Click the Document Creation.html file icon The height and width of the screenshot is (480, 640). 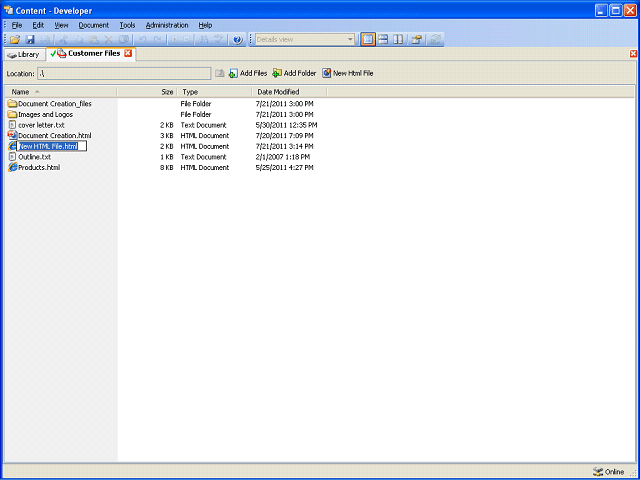[x=12, y=136]
